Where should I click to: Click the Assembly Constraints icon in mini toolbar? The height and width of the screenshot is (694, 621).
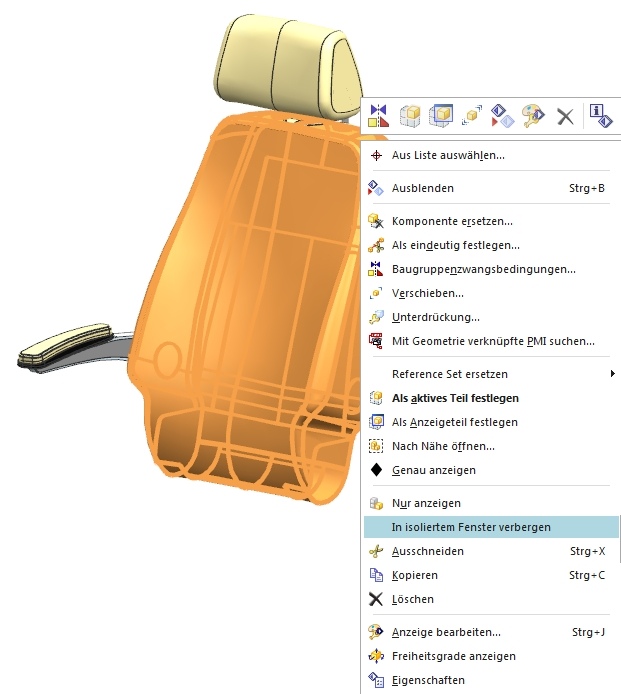(378, 116)
